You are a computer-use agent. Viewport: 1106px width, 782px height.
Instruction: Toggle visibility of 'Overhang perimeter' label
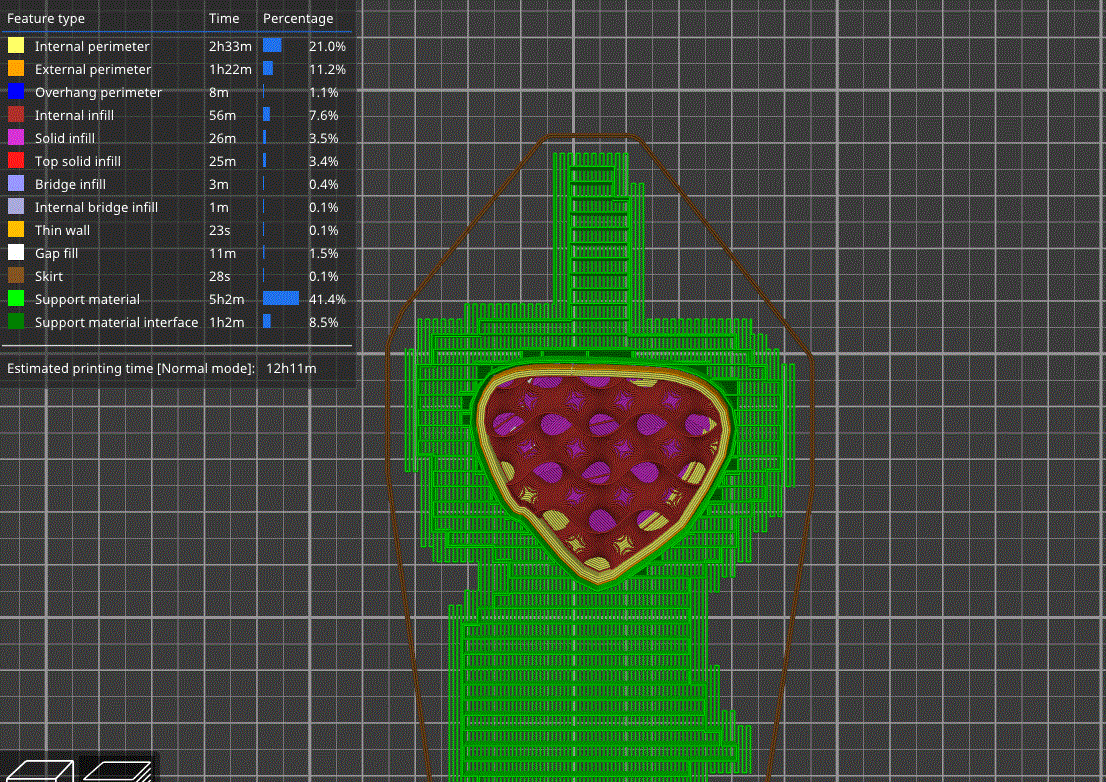(x=98, y=92)
